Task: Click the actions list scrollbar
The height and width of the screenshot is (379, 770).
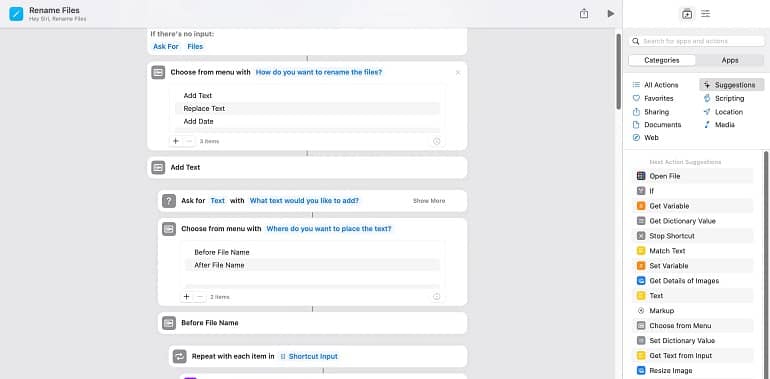Action: point(766,265)
